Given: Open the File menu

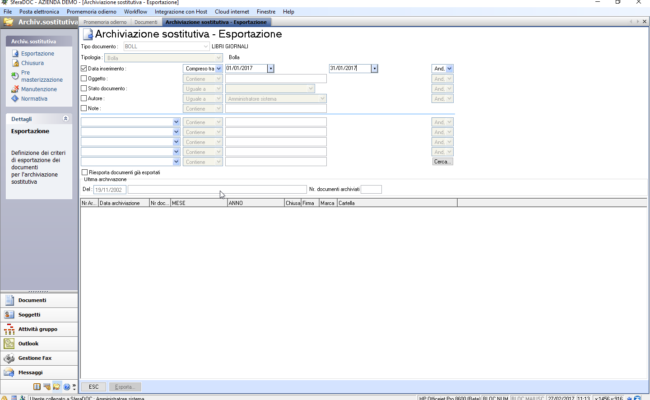Looking at the screenshot, I should pyautogui.click(x=7, y=12).
